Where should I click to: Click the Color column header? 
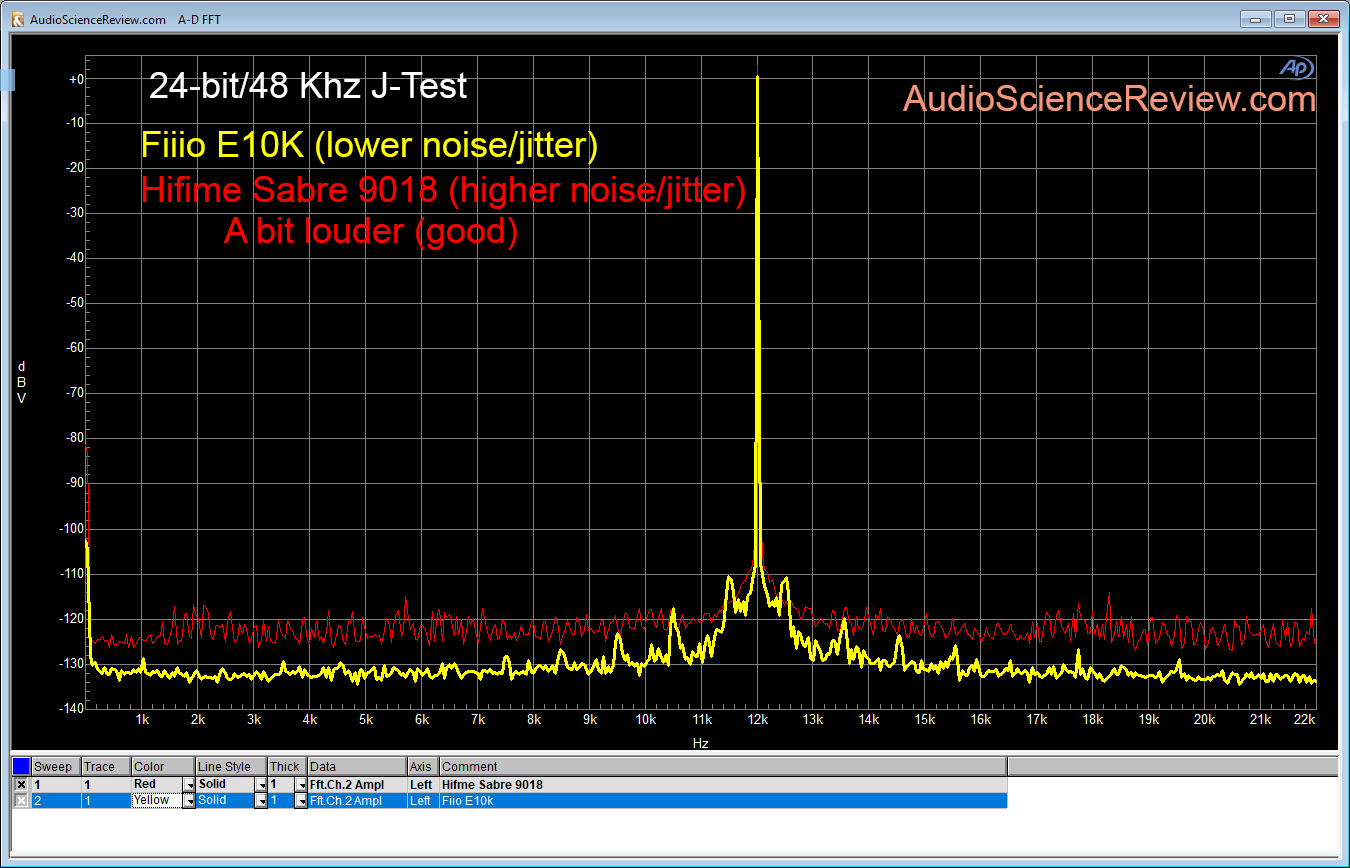click(163, 767)
